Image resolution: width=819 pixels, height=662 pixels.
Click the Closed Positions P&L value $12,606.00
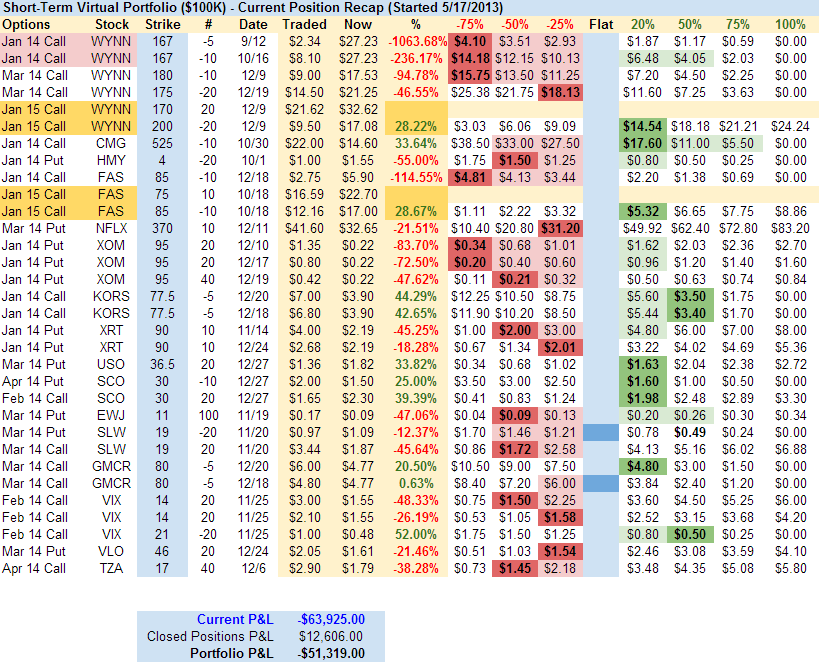click(x=334, y=637)
